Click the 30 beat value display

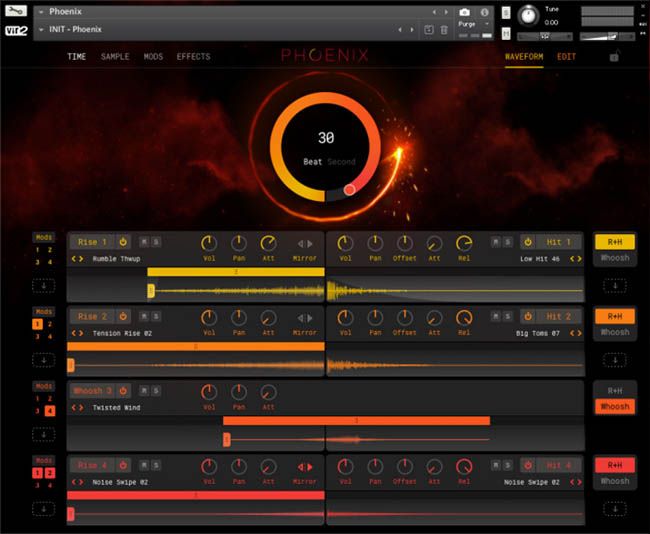326,138
